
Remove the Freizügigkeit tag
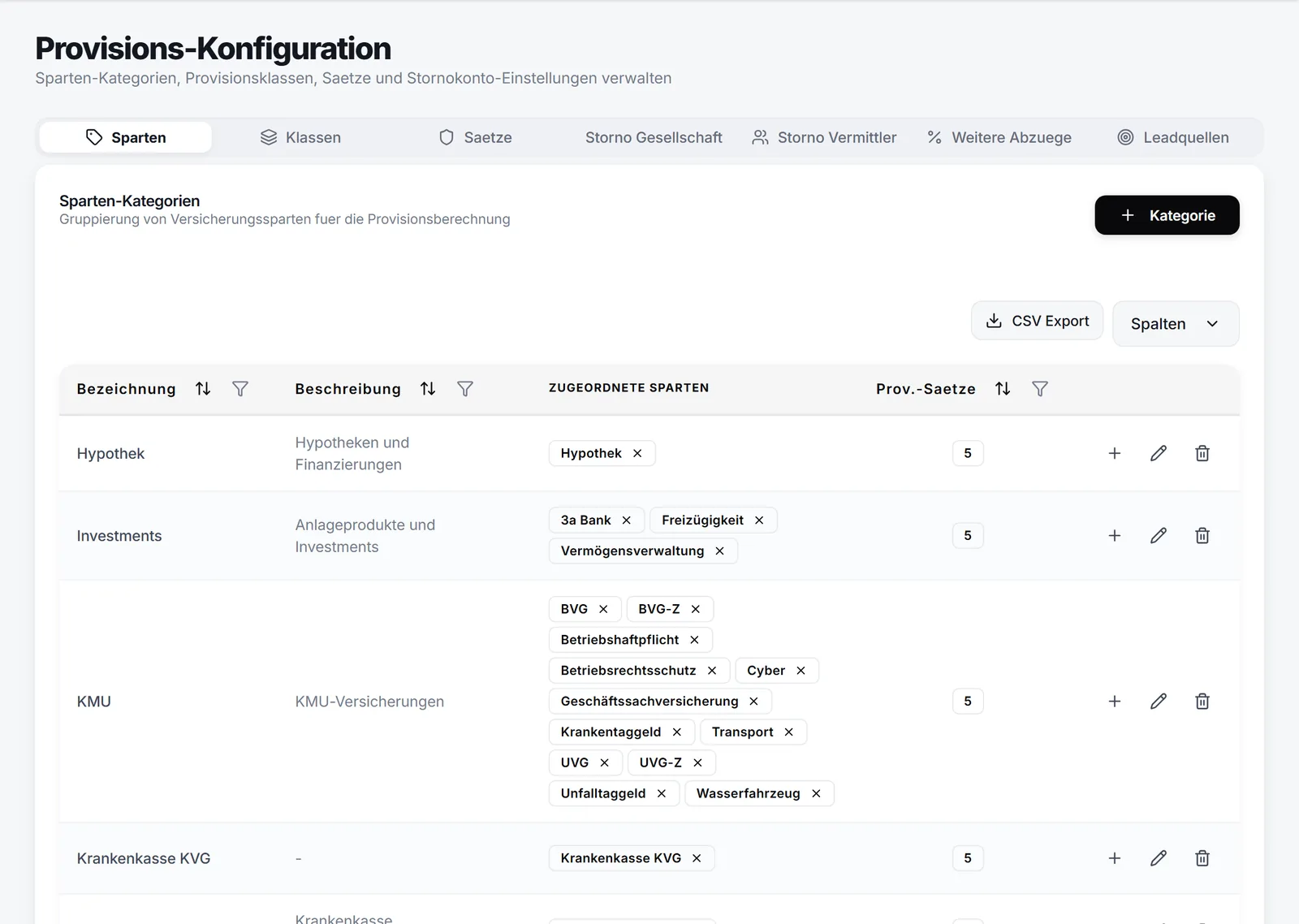pos(759,520)
